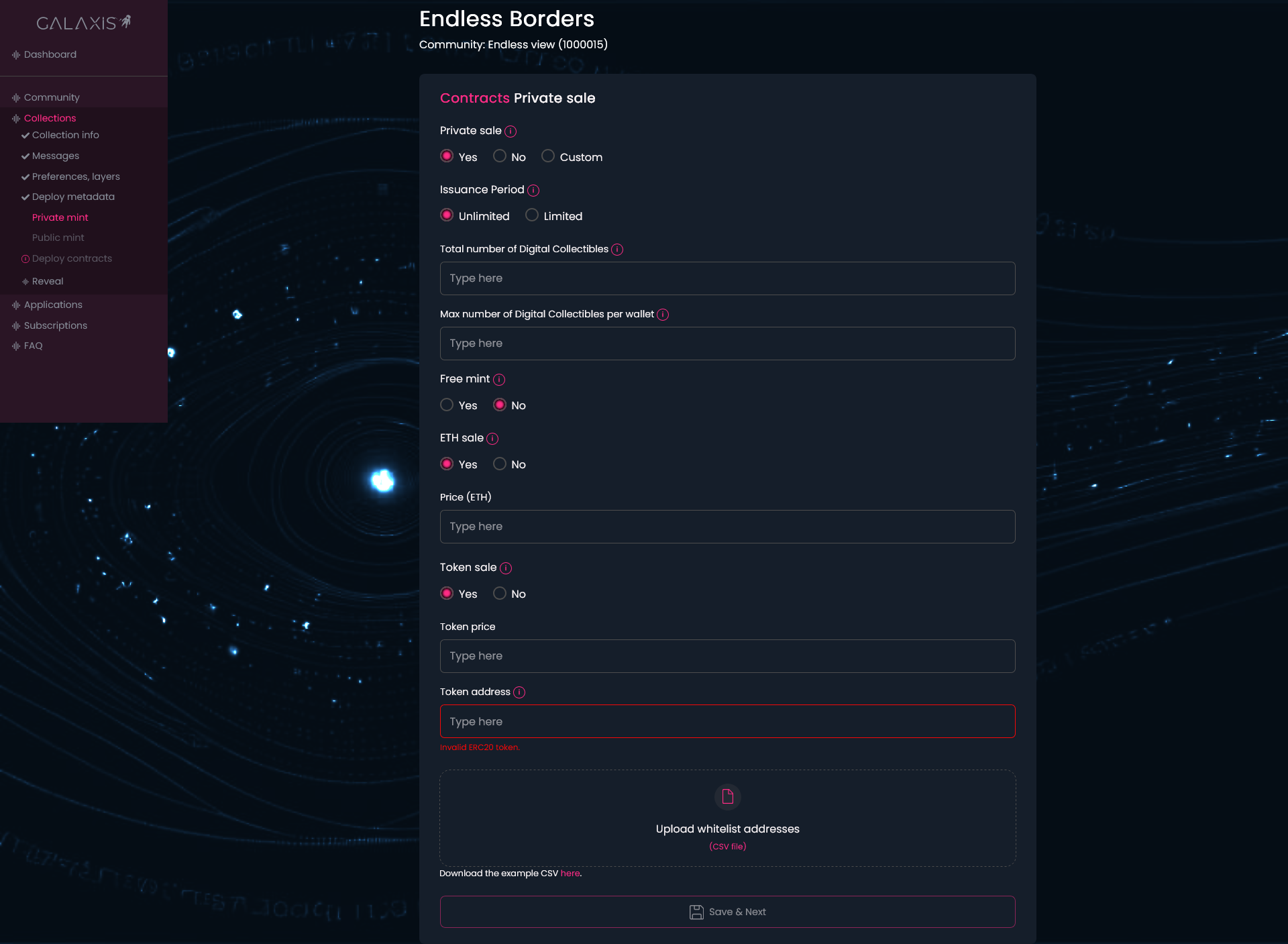The width and height of the screenshot is (1288, 944).
Task: Expand the Community sidebar section
Action: click(x=52, y=97)
